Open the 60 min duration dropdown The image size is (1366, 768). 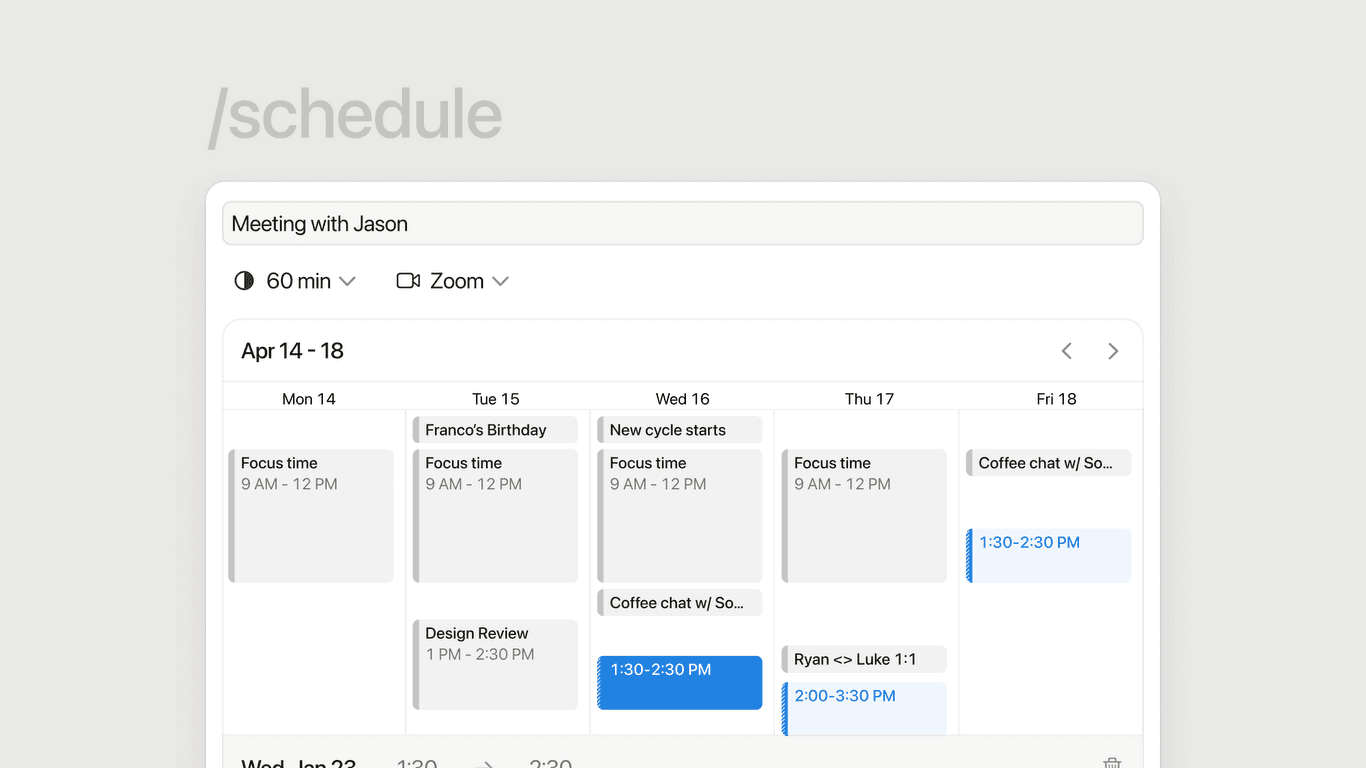(298, 281)
